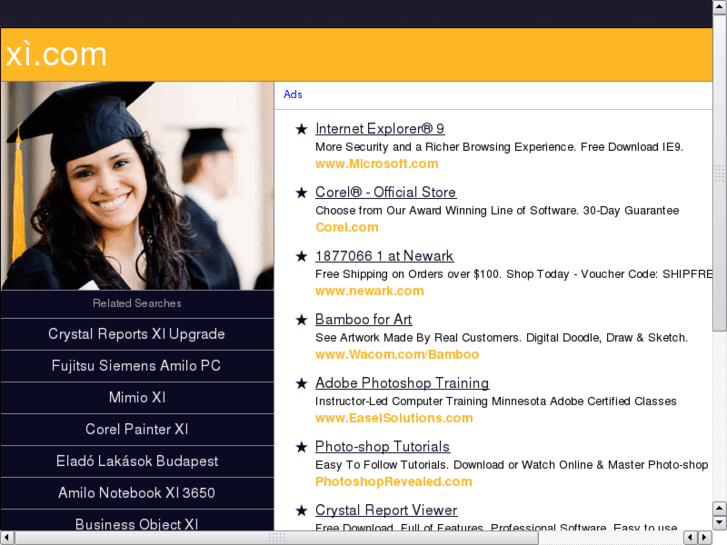Click the graduate woman photo
The image size is (727, 545).
pyautogui.click(x=137, y=186)
